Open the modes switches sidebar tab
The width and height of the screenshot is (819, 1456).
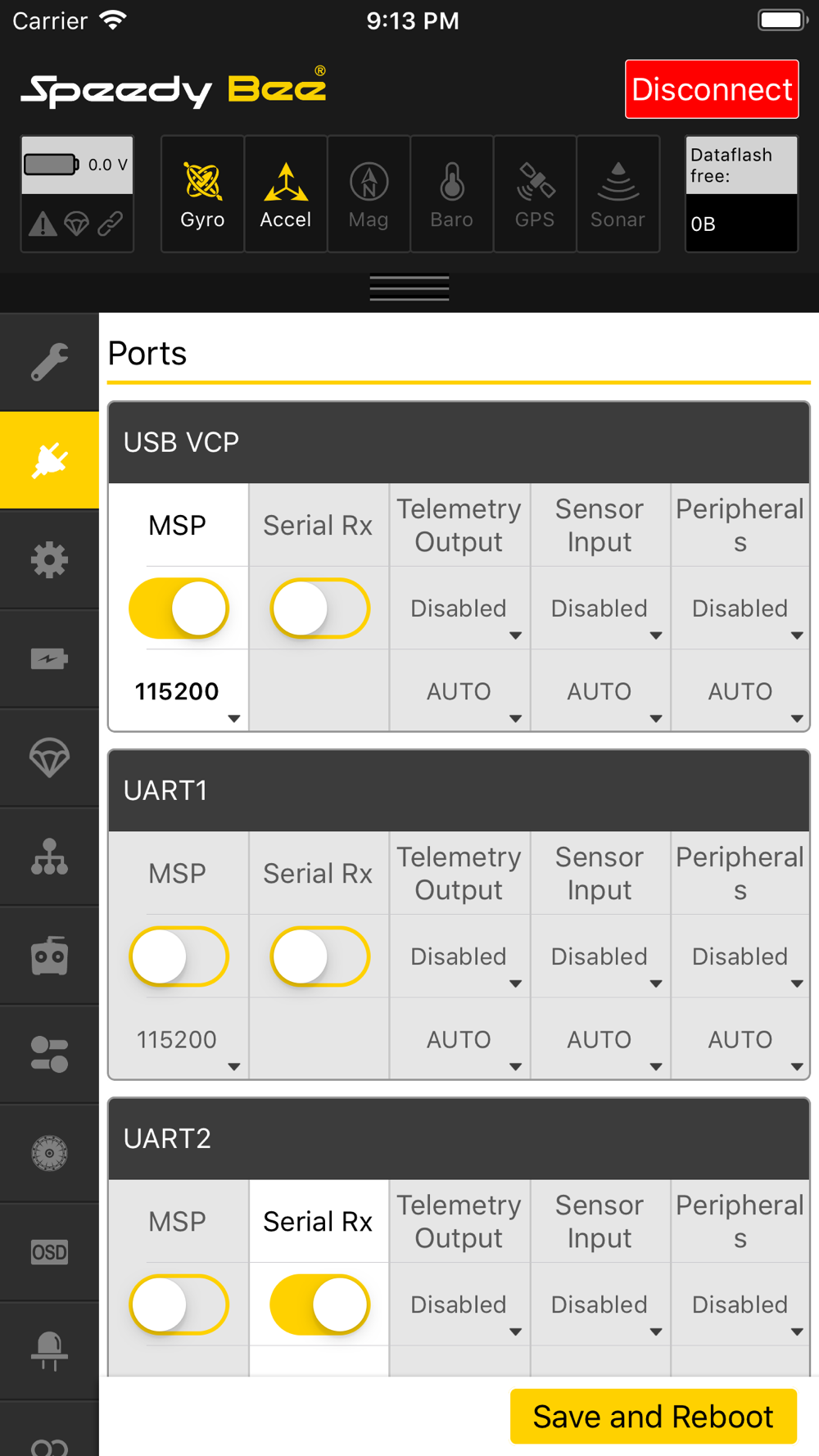coord(49,1055)
